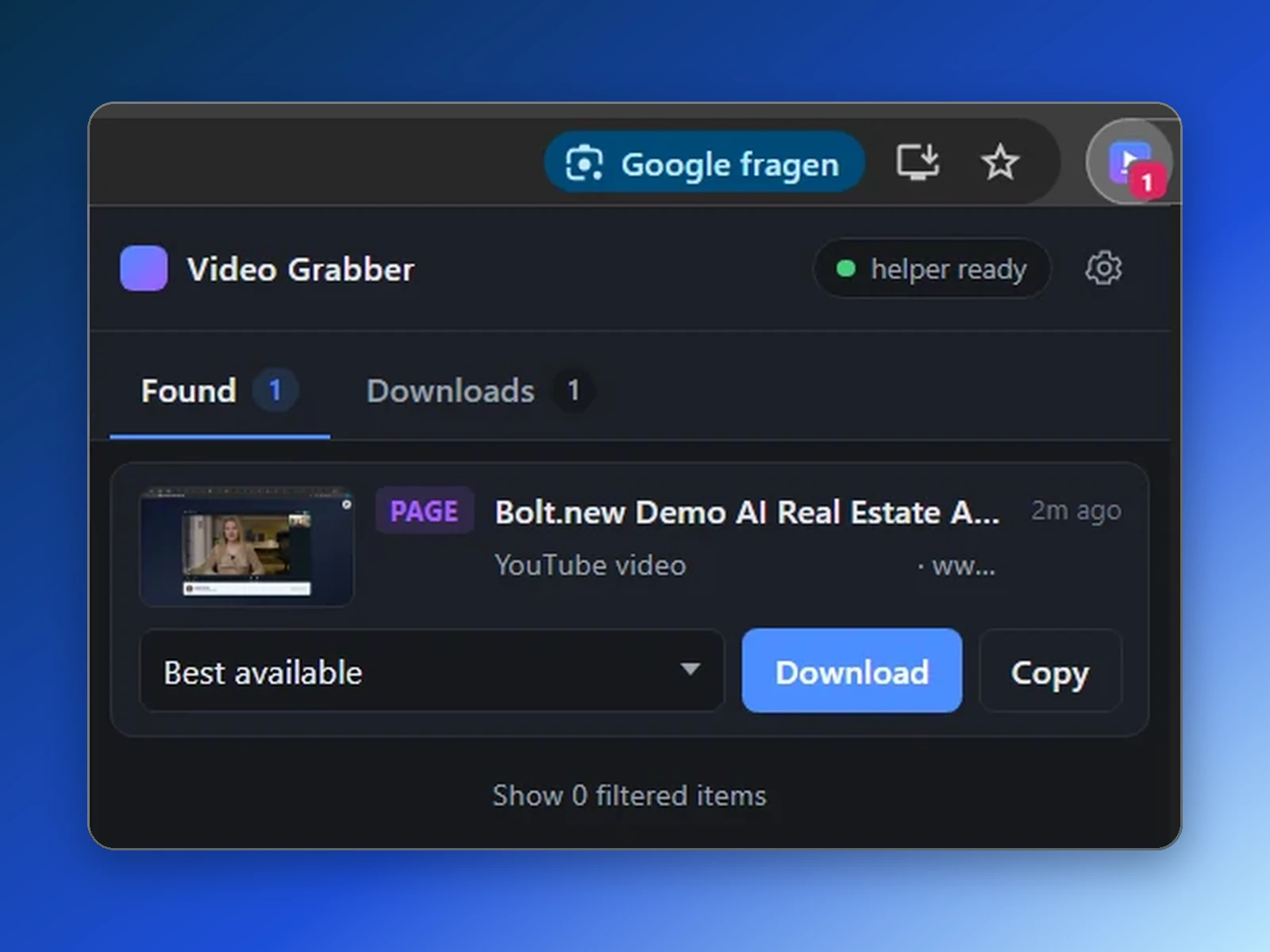The height and width of the screenshot is (952, 1270).
Task: Click the Found tab count badge
Action: click(275, 390)
